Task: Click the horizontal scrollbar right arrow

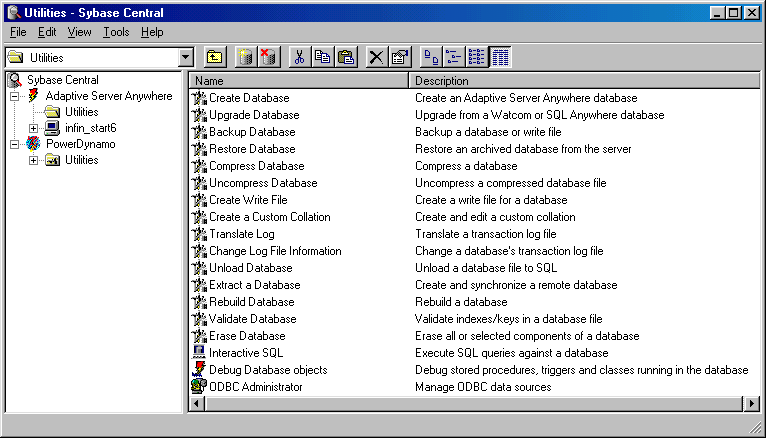Action: click(752, 404)
